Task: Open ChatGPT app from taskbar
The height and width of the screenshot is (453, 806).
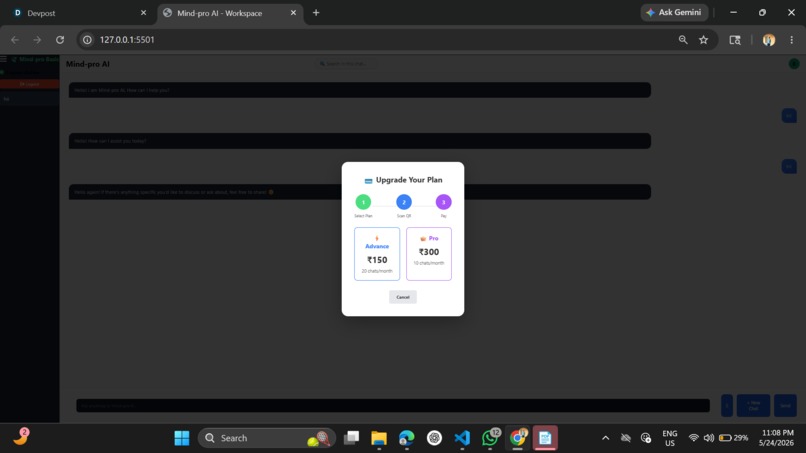Action: click(434, 438)
